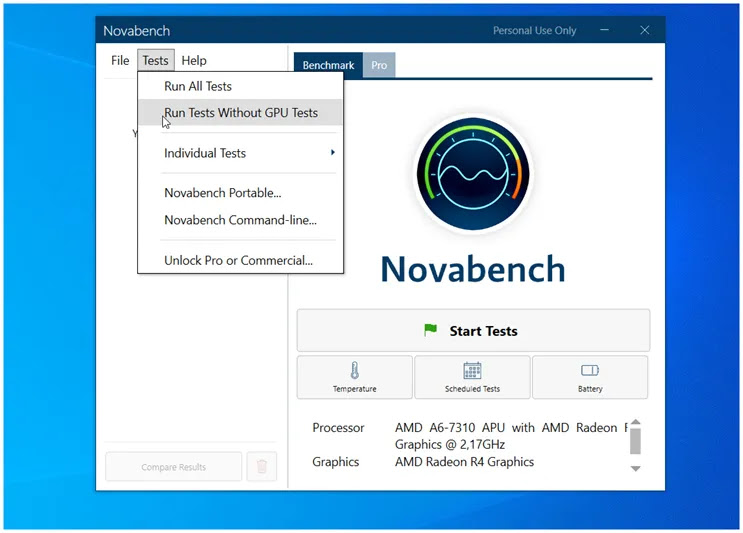This screenshot has height=533, width=743.
Task: Click the Graphics label
Action: click(335, 462)
